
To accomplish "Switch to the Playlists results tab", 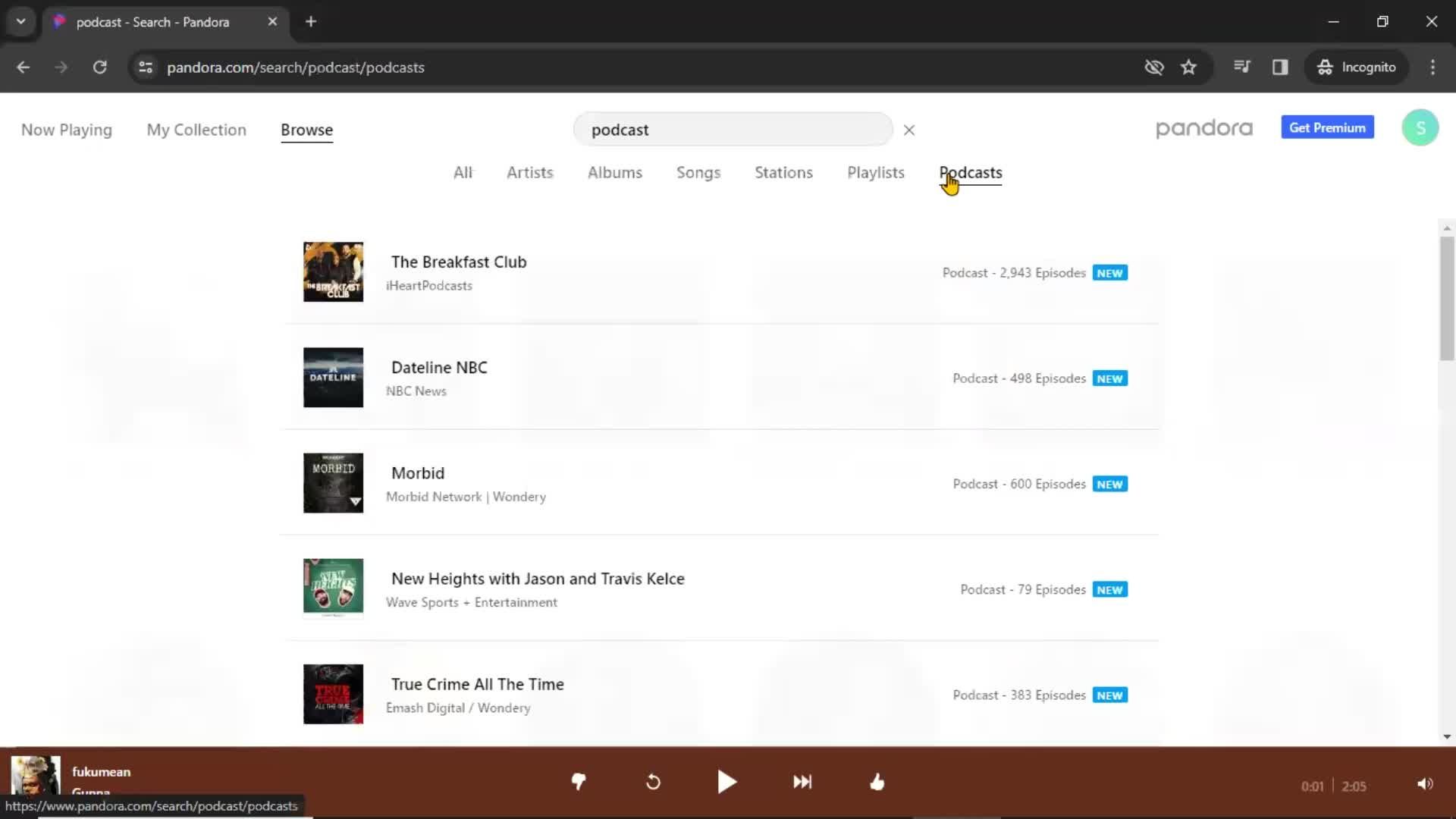I will 876,173.
